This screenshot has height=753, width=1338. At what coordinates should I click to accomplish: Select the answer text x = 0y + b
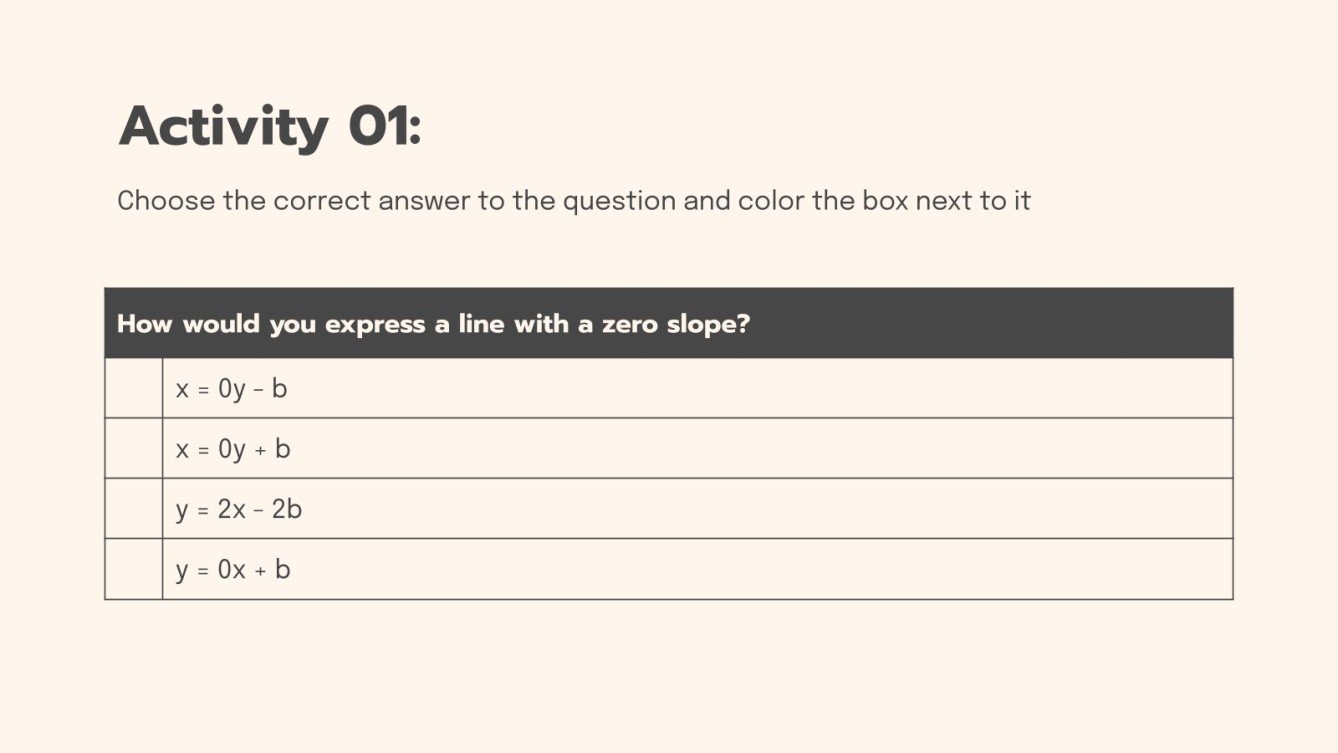pos(233,449)
